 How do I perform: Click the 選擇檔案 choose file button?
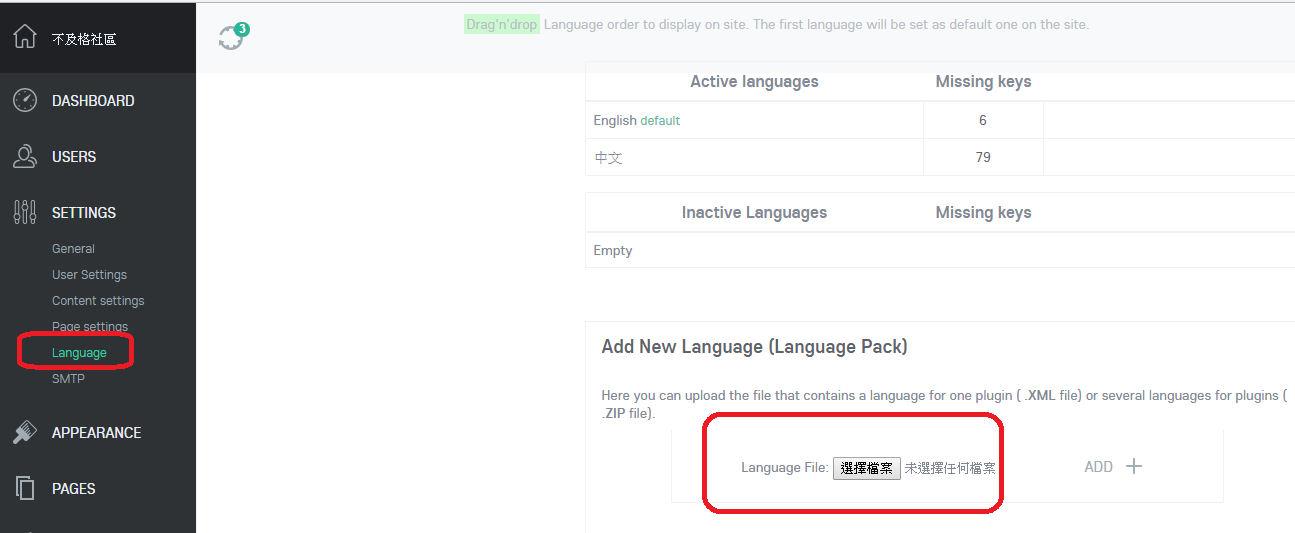click(x=866, y=468)
